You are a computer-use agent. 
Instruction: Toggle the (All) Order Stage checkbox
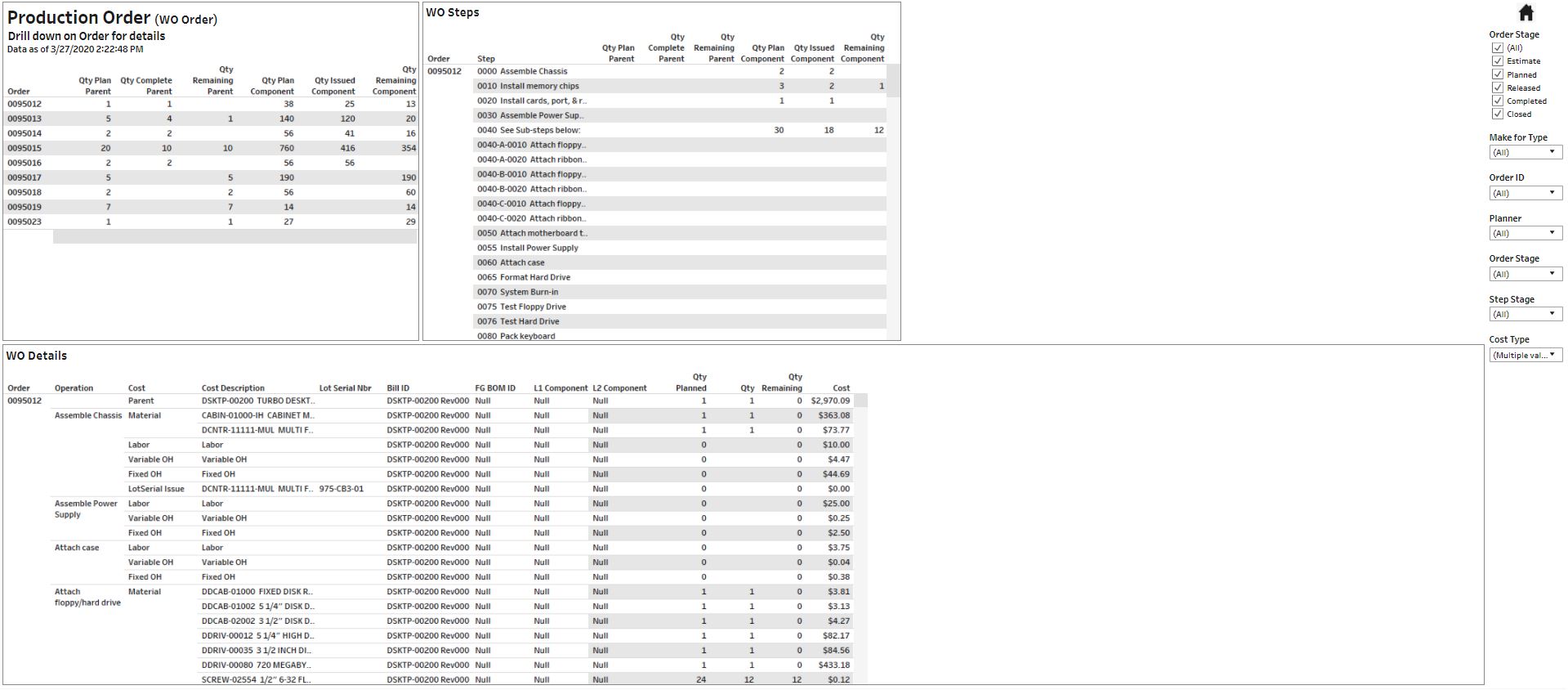1498,47
